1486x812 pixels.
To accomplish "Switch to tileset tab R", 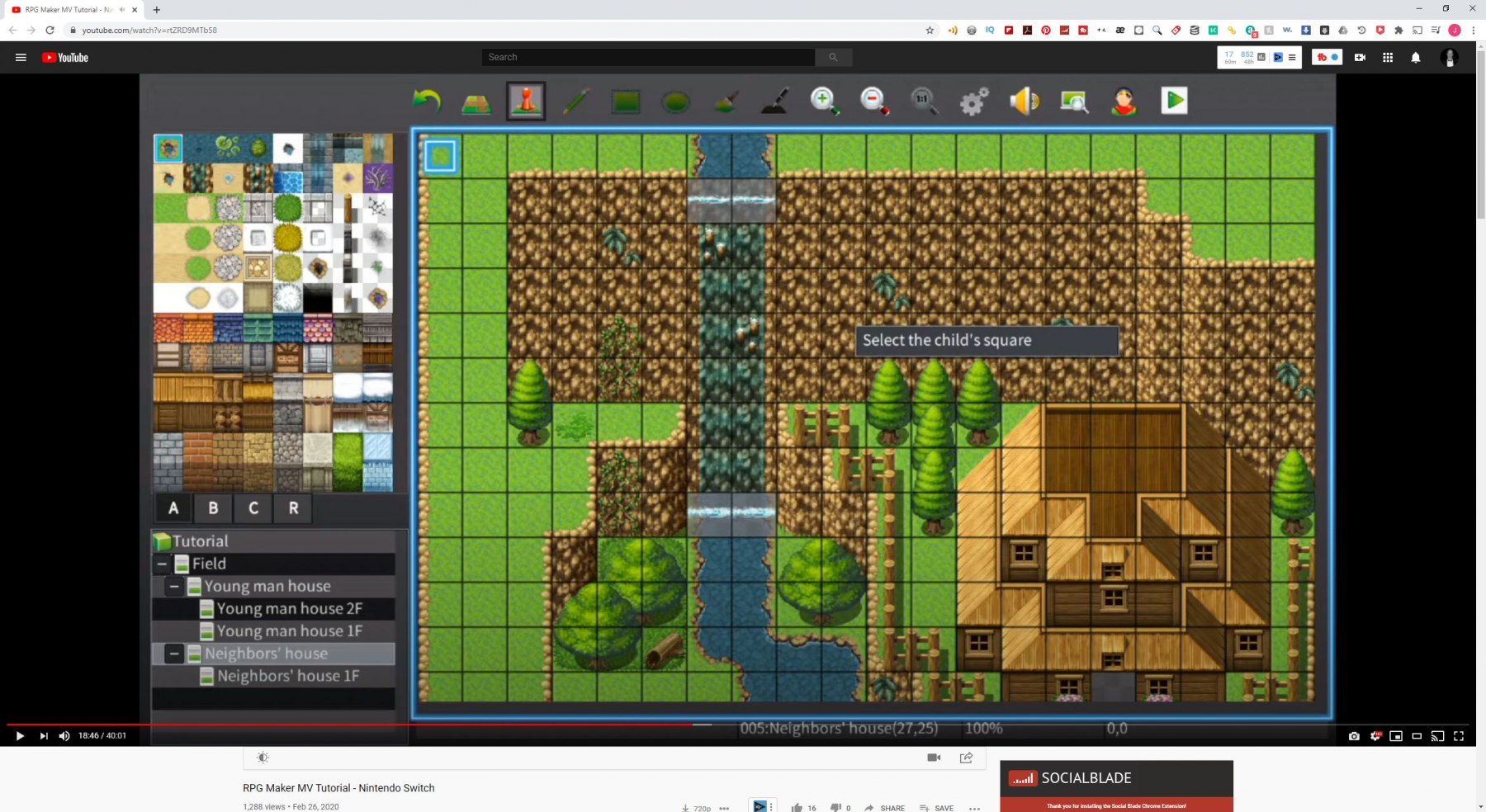I will click(x=293, y=508).
